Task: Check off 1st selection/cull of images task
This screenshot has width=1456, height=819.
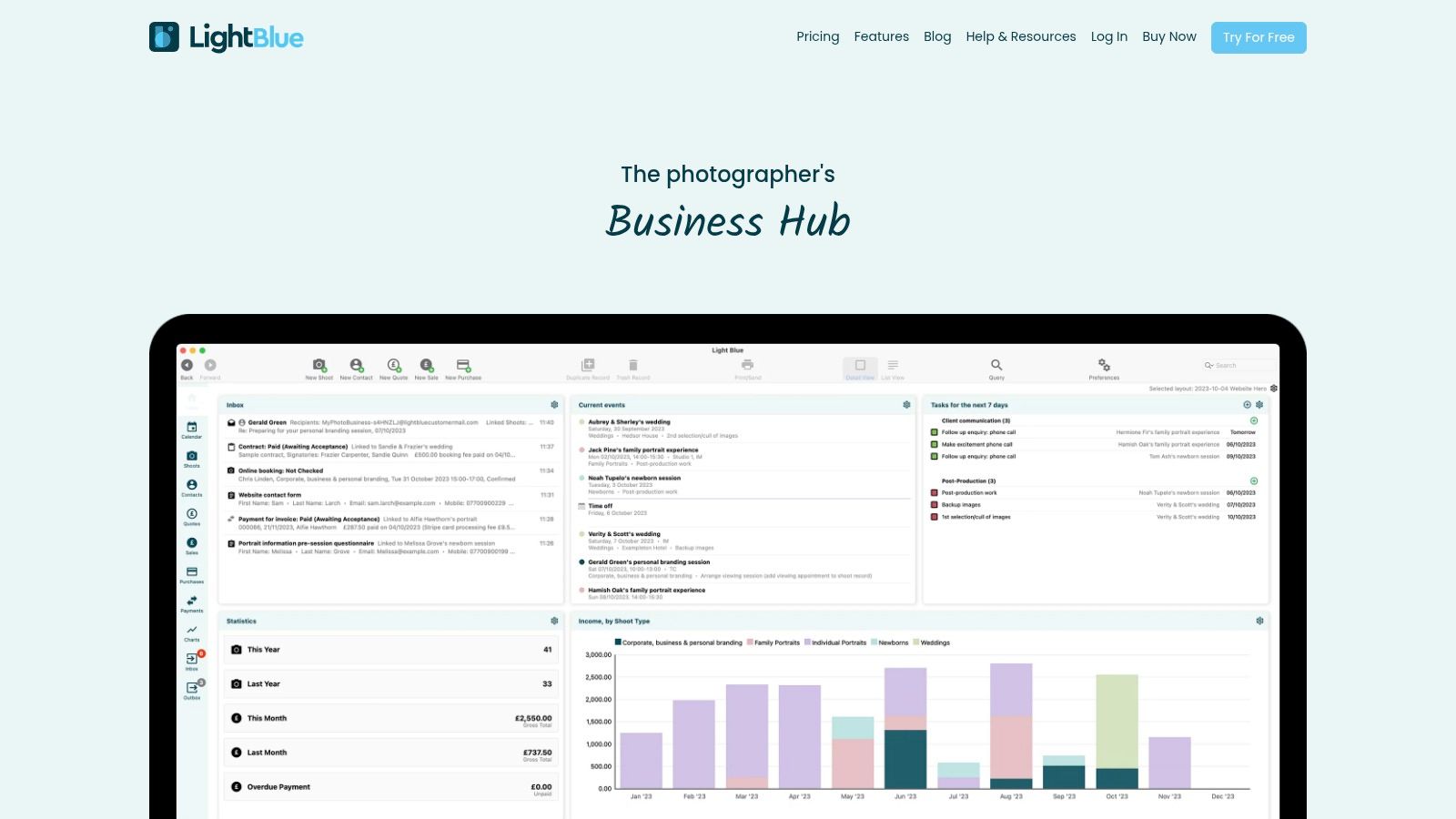Action: click(x=935, y=517)
